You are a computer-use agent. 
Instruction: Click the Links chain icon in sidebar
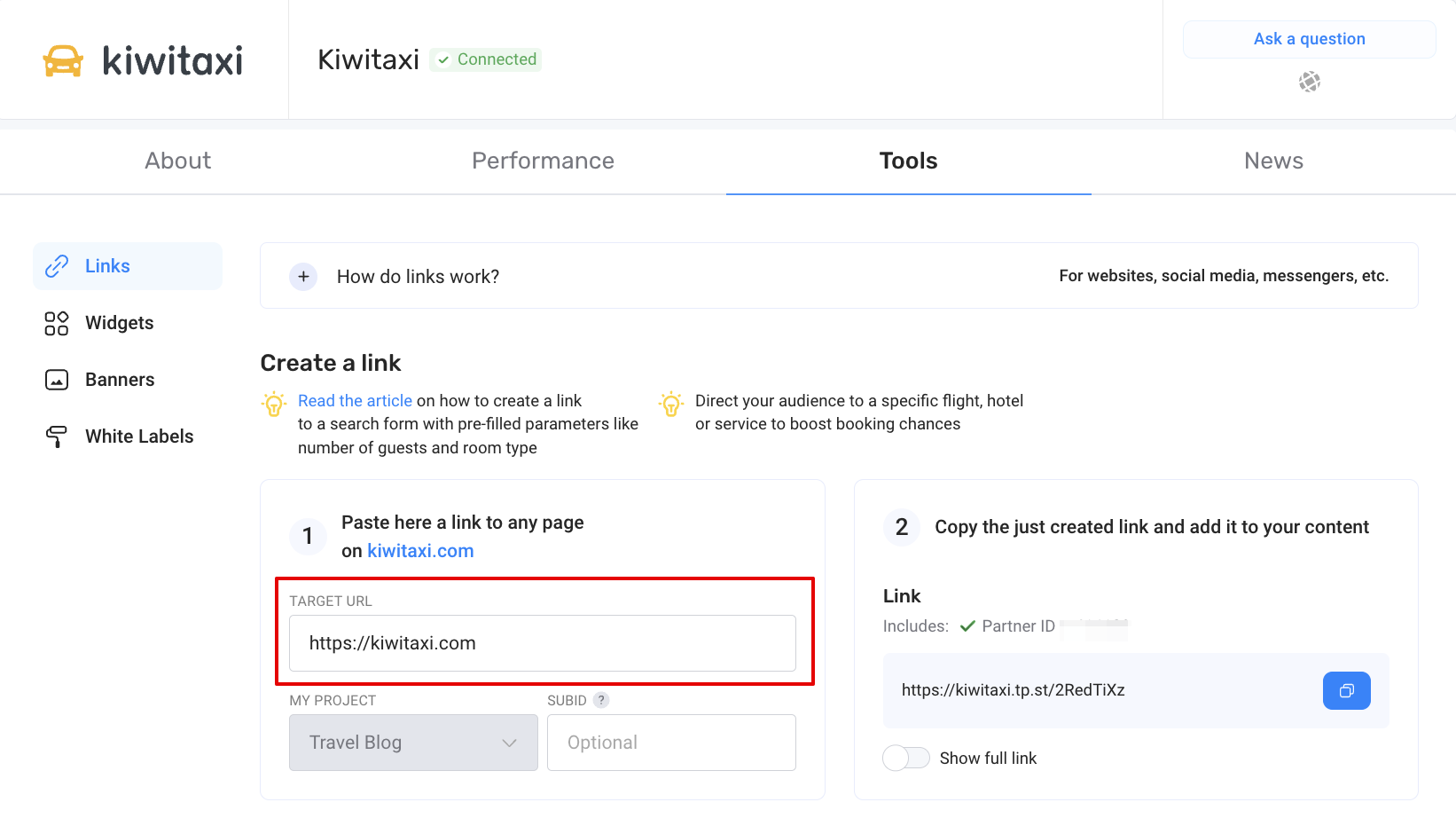(57, 266)
